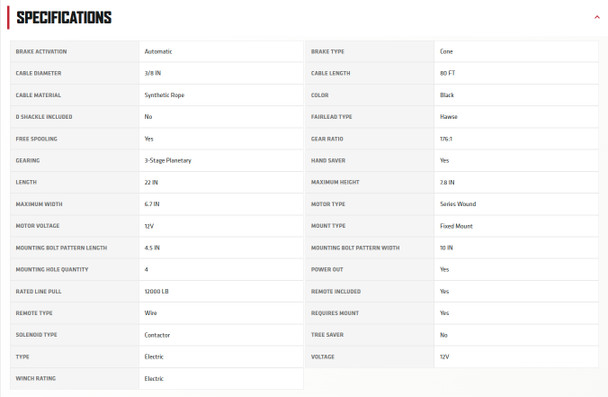The height and width of the screenshot is (397, 608).
Task: Select the MAXIMUM WIDTH label
Action: (x=39, y=204)
